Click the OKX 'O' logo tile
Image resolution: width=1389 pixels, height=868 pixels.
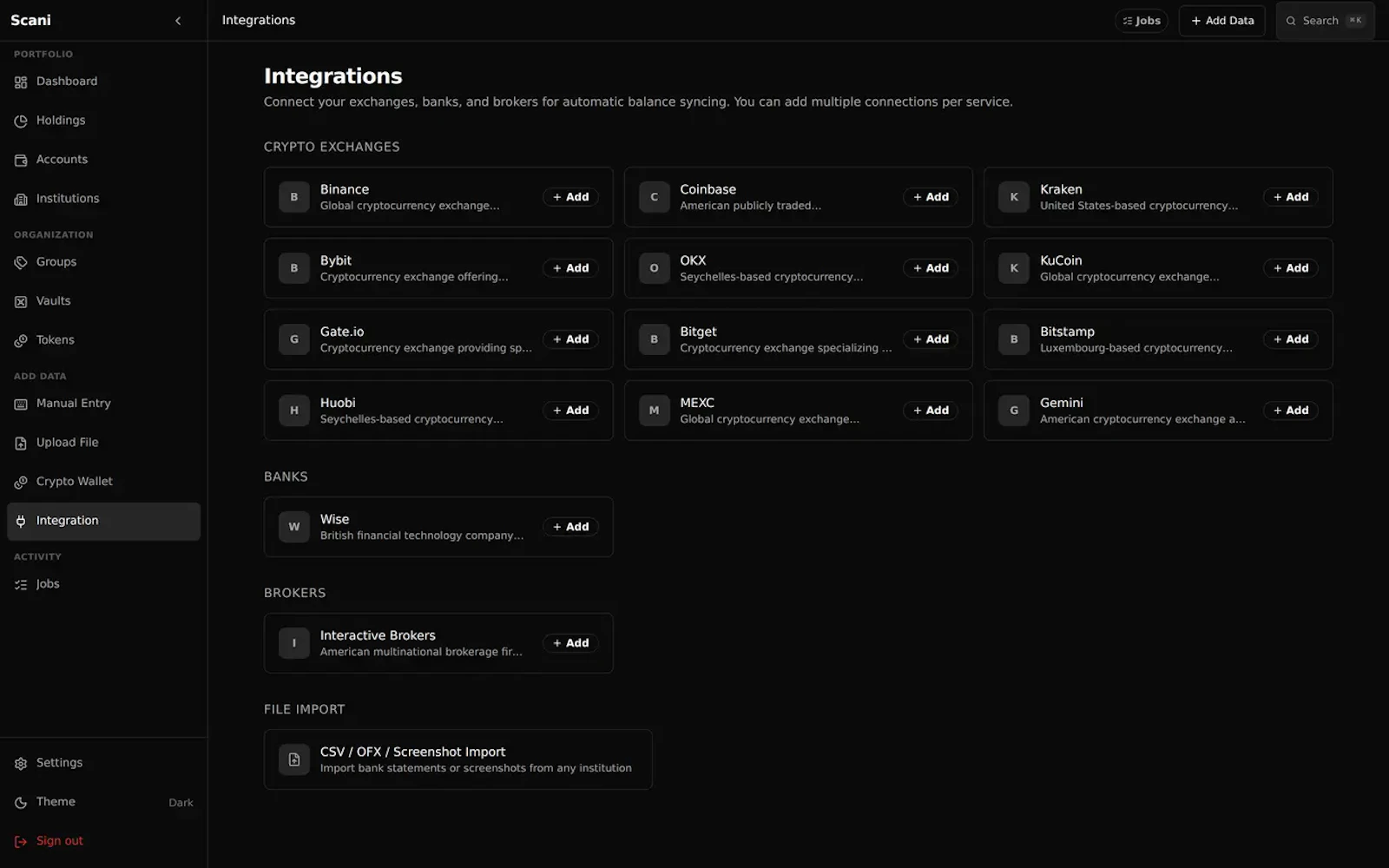655,268
